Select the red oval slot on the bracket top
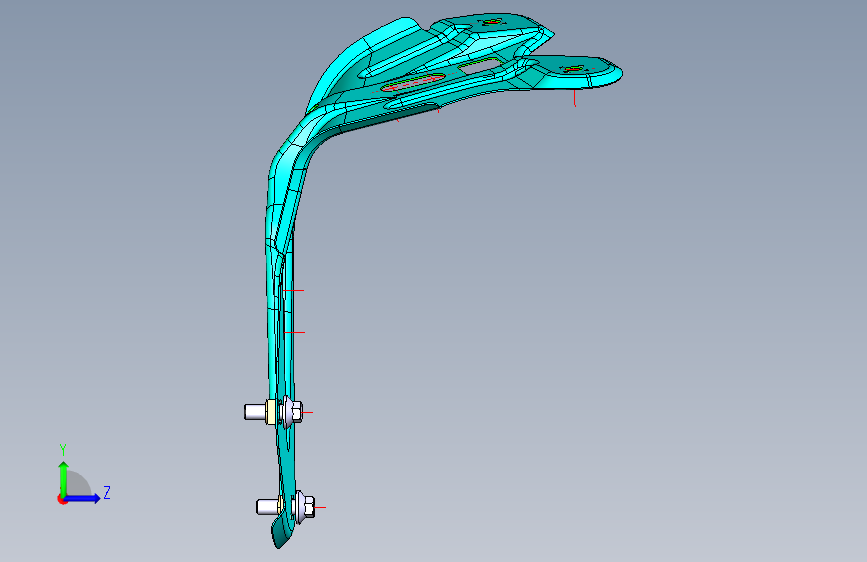The image size is (867, 562). tap(412, 82)
